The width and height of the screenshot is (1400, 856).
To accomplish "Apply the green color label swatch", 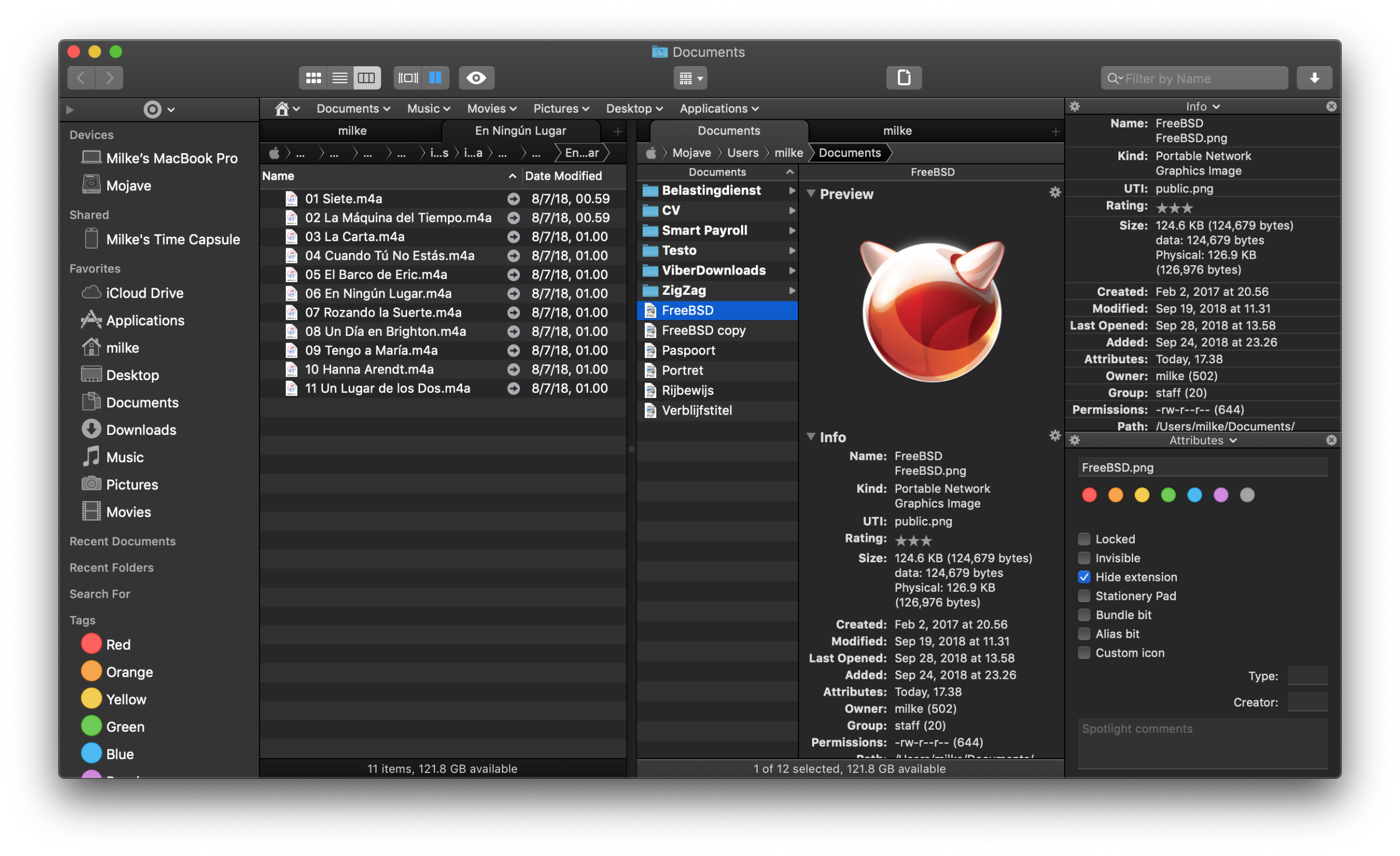I will [x=1168, y=495].
